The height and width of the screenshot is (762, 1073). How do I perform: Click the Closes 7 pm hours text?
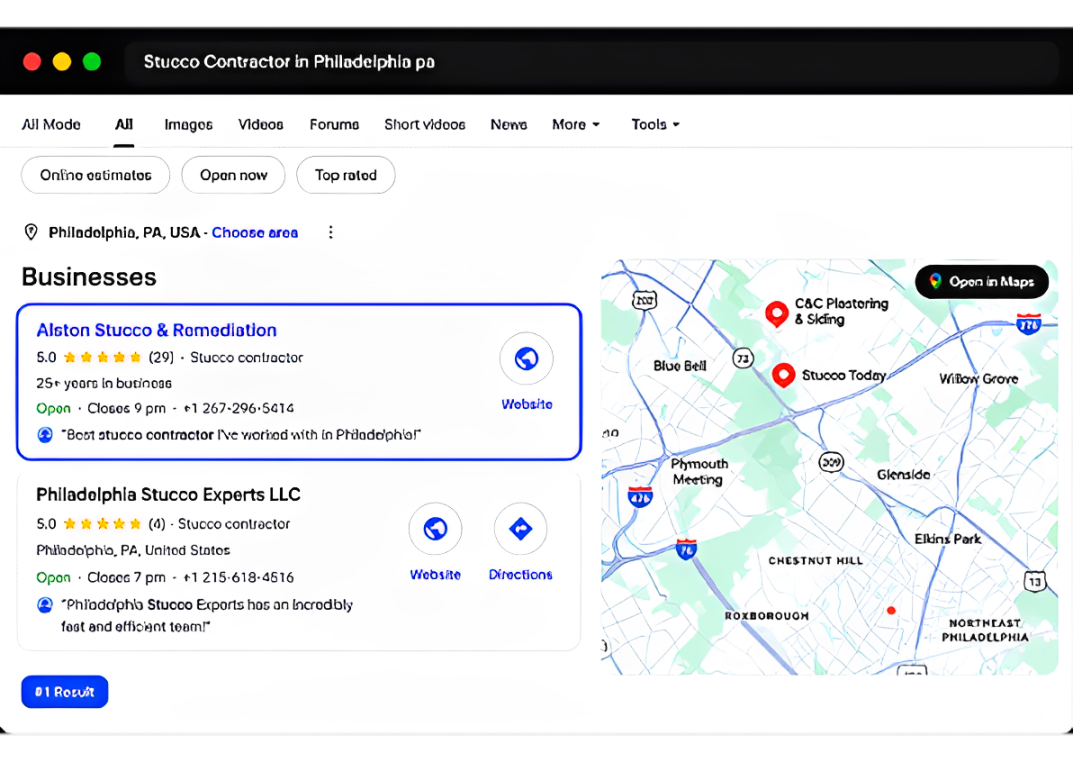(x=126, y=577)
